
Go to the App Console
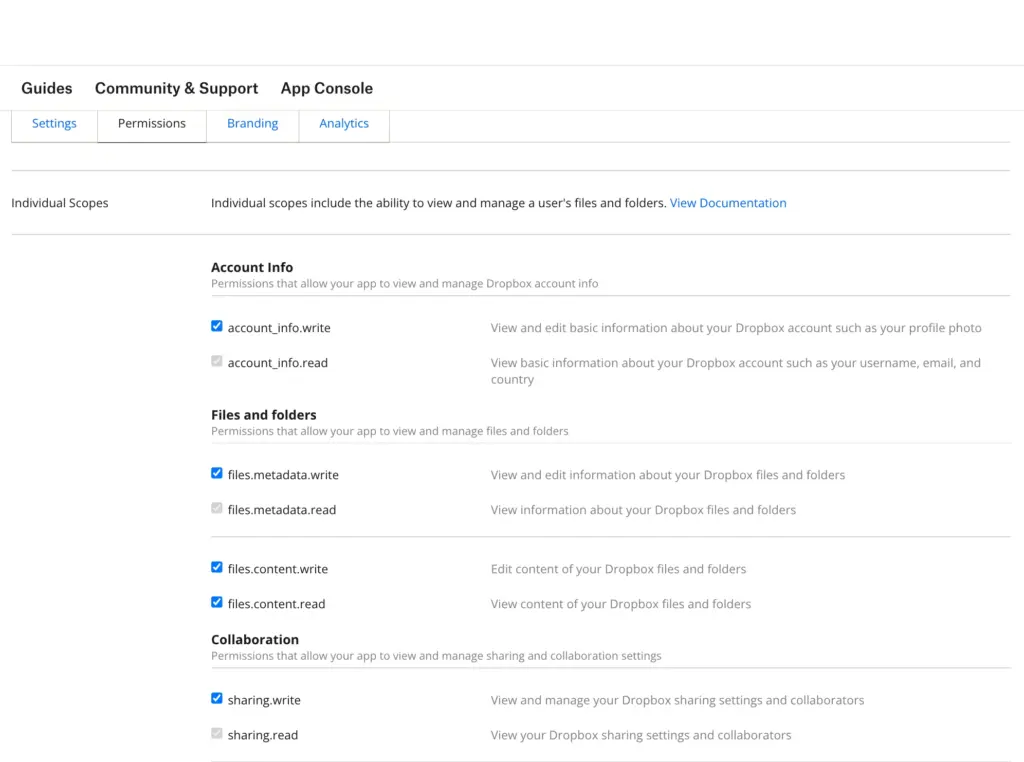[326, 88]
